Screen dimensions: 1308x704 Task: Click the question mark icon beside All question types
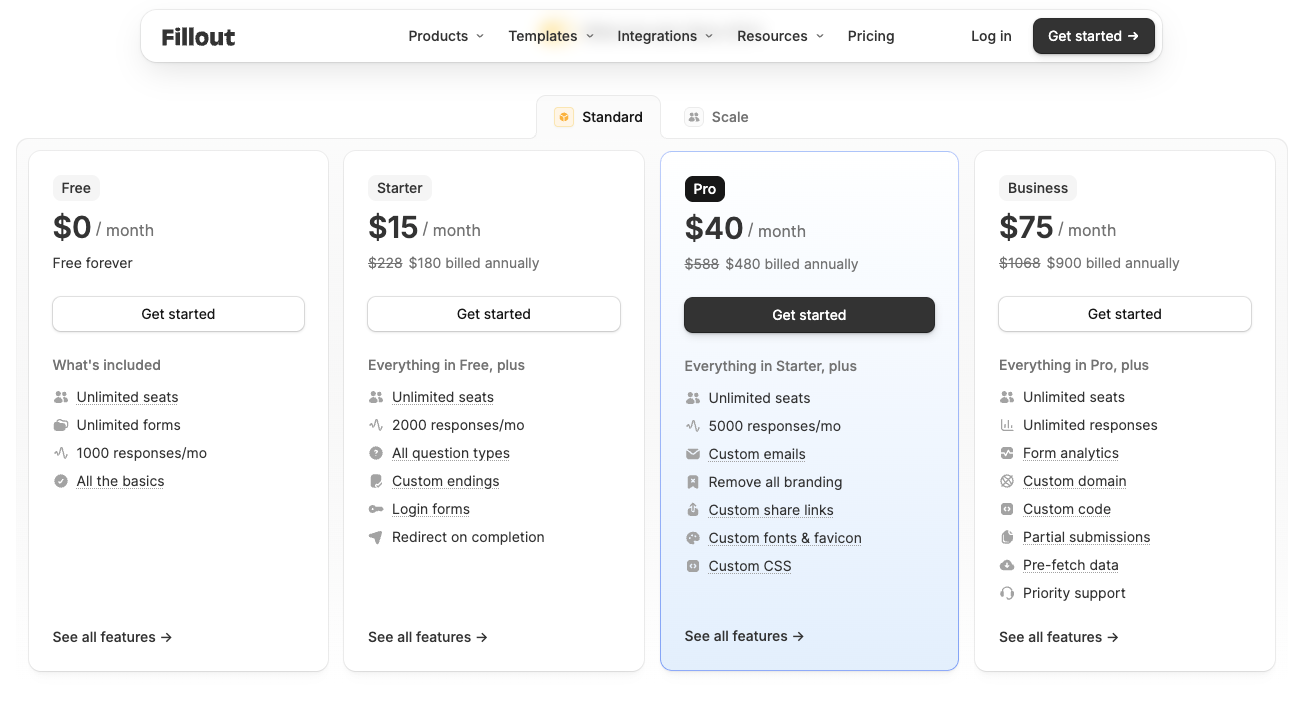click(x=376, y=453)
